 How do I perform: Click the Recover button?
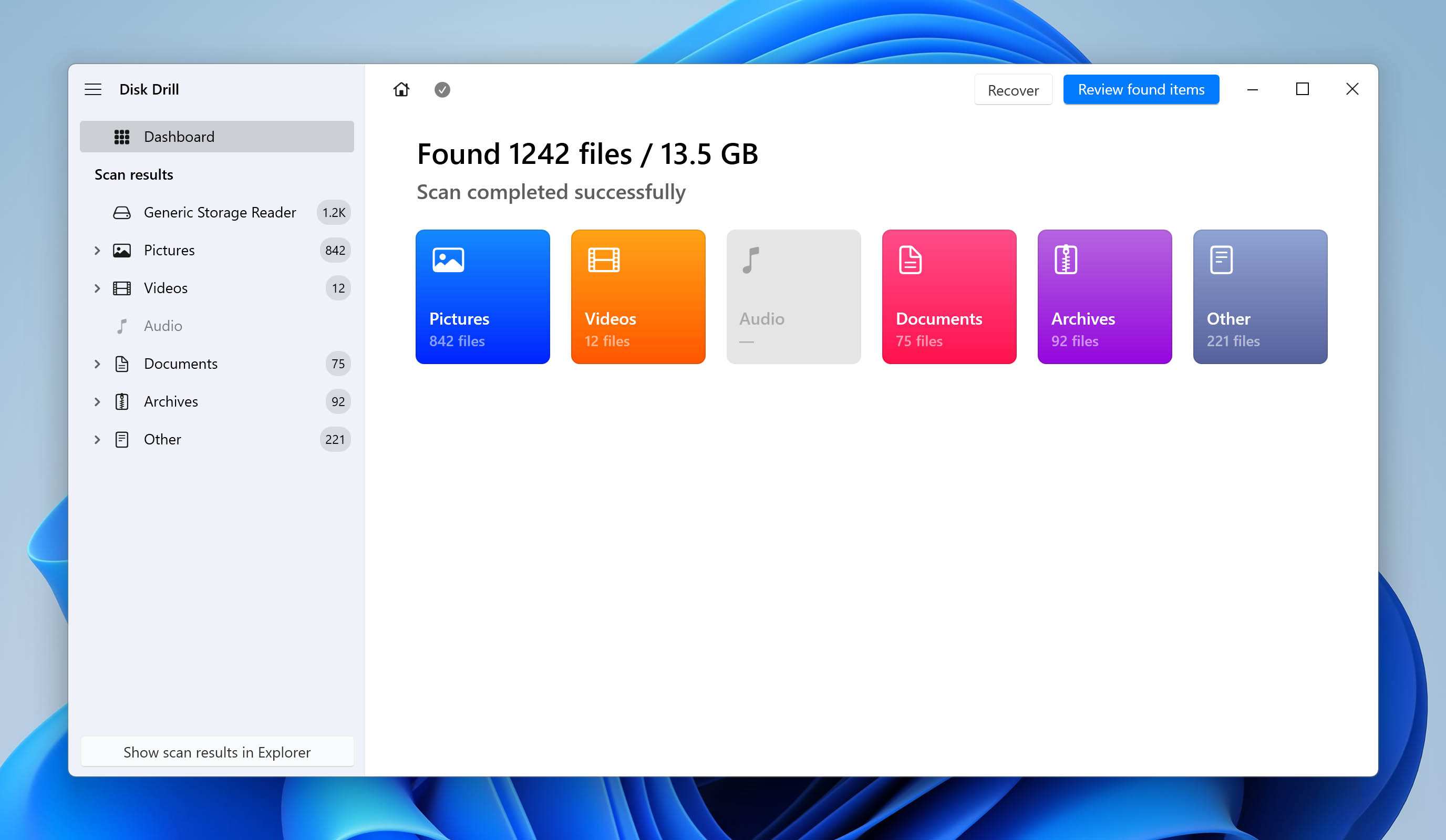point(1013,89)
